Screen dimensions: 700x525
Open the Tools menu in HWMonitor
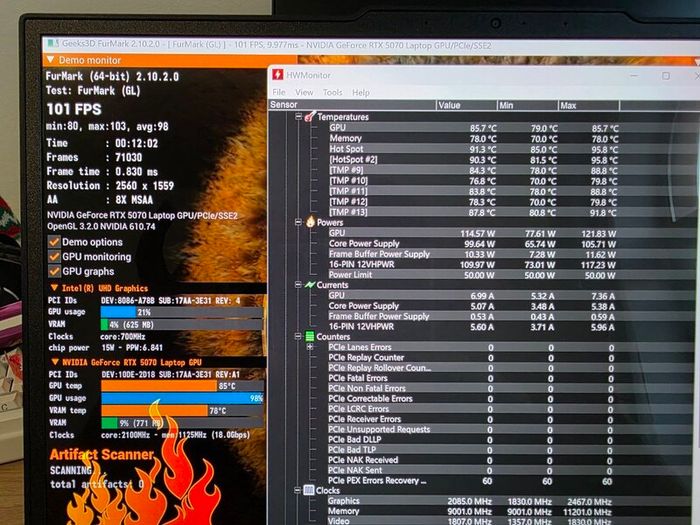pyautogui.click(x=333, y=92)
